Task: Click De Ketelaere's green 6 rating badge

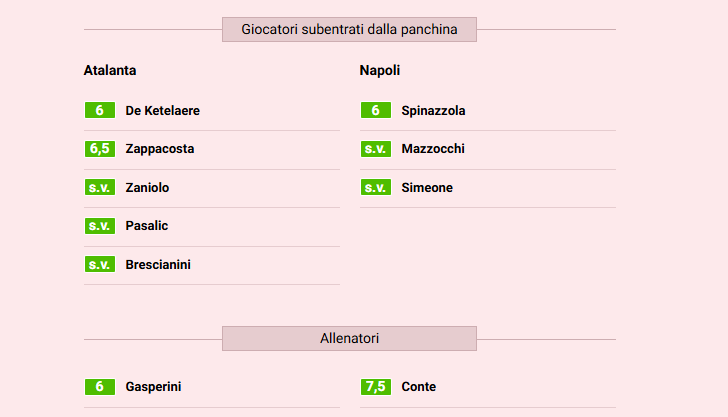Action: click(99, 111)
